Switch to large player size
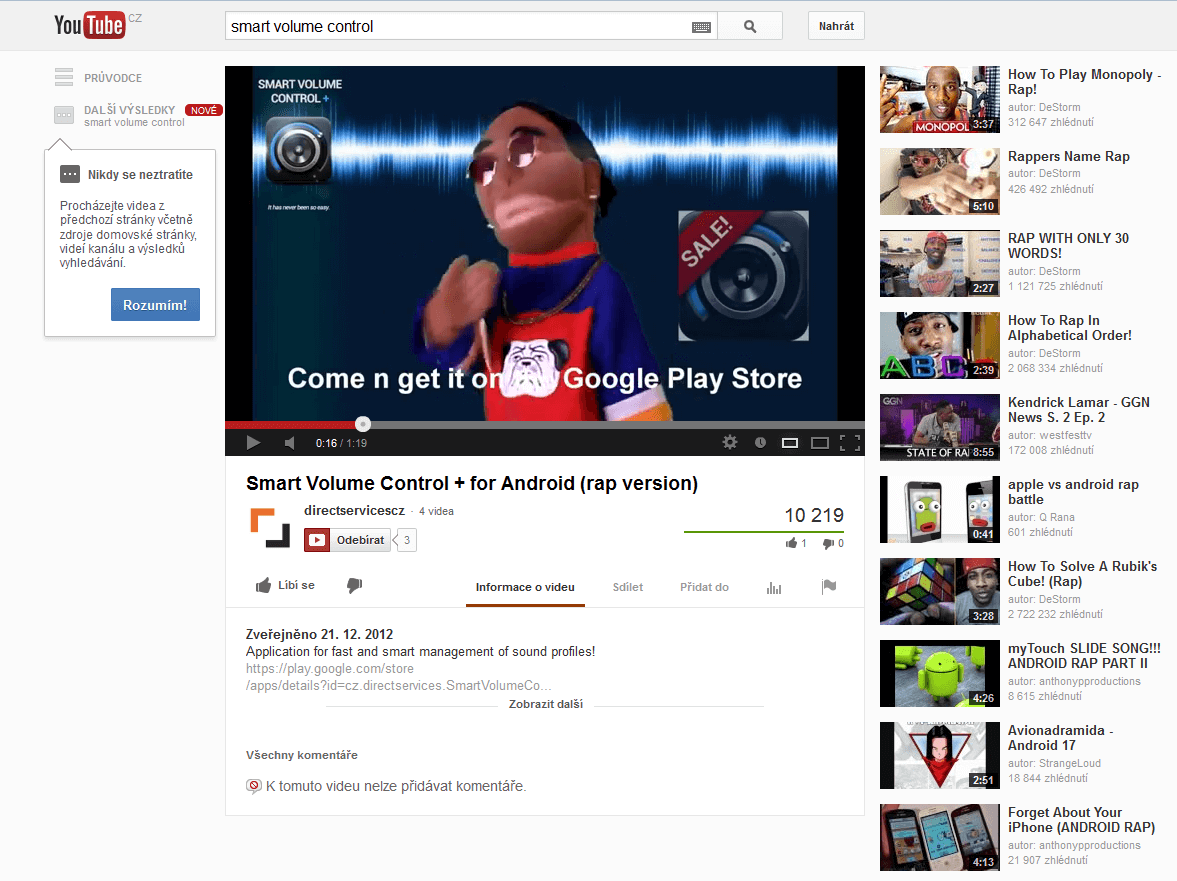Viewport: 1177px width, 881px height. click(x=820, y=443)
